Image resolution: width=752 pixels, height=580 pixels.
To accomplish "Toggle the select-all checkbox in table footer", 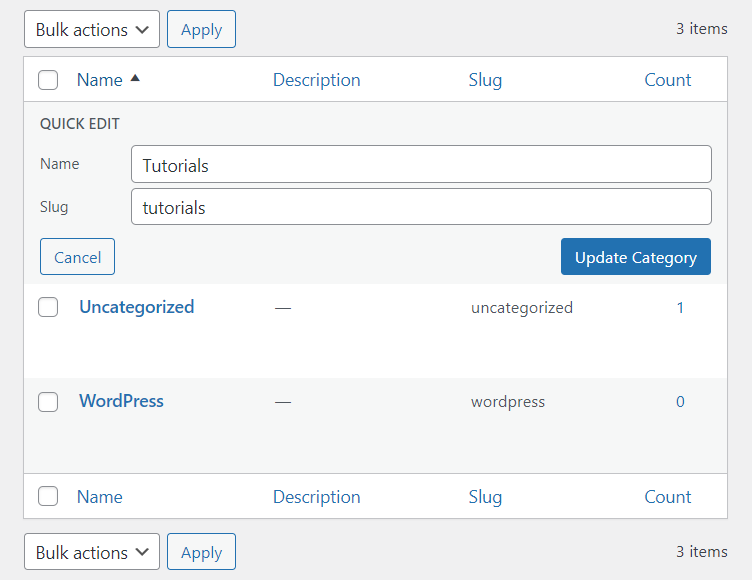I will pos(48,496).
